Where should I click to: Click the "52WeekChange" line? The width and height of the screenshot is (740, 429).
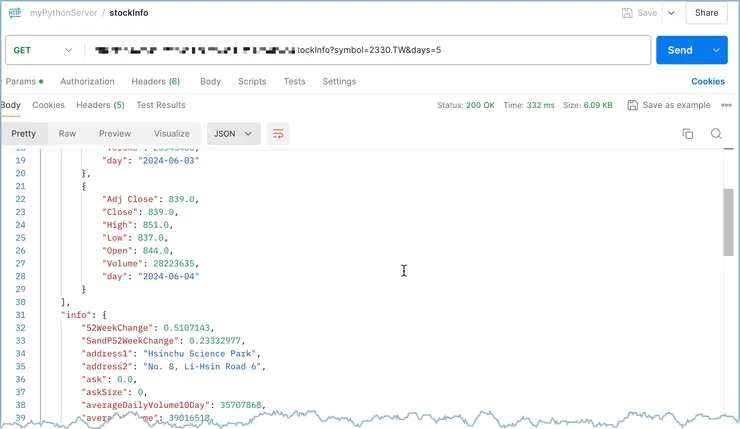(148, 328)
